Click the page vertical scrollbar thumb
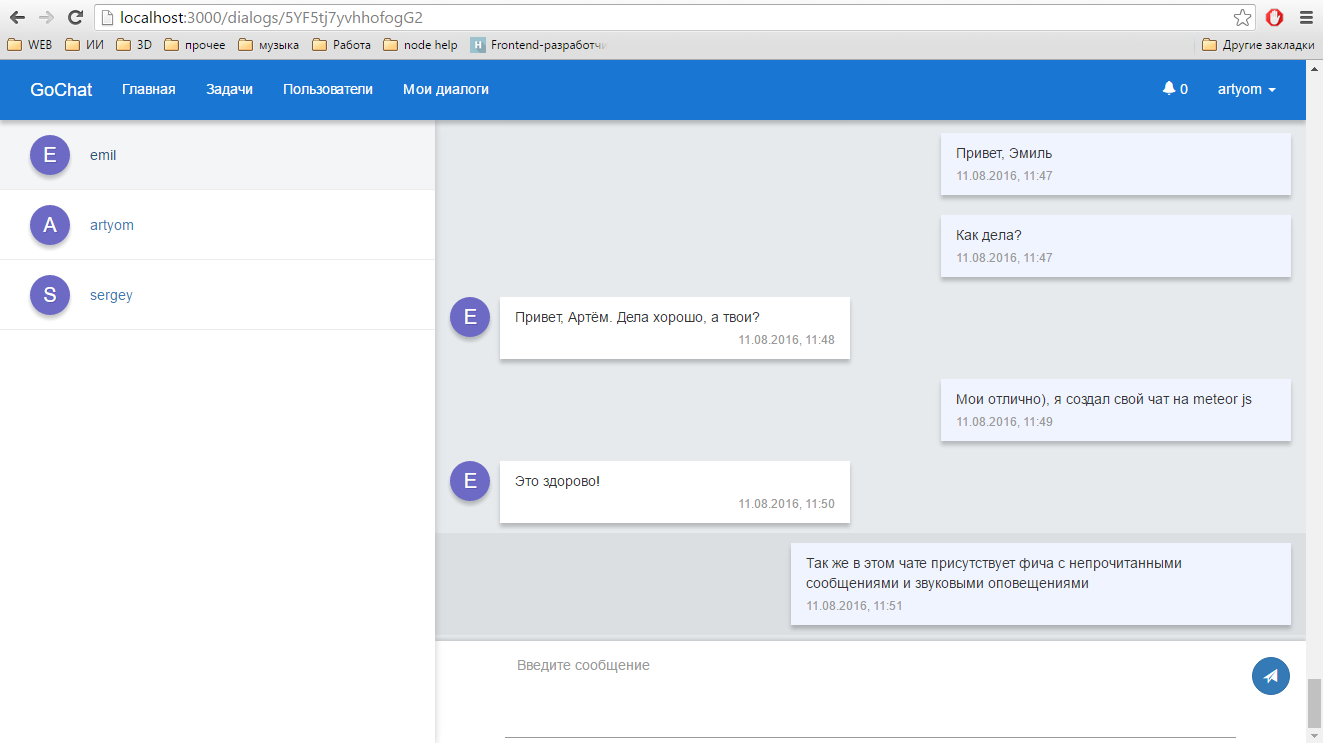 tap(1314, 703)
